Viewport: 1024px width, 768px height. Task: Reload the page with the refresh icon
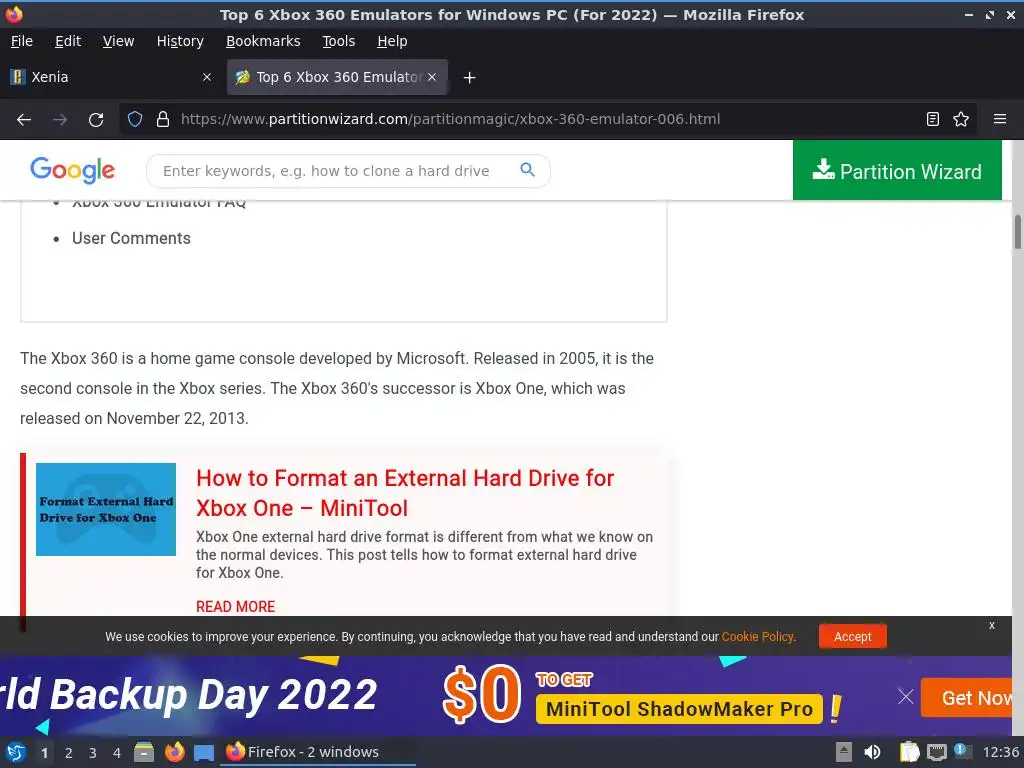point(96,120)
